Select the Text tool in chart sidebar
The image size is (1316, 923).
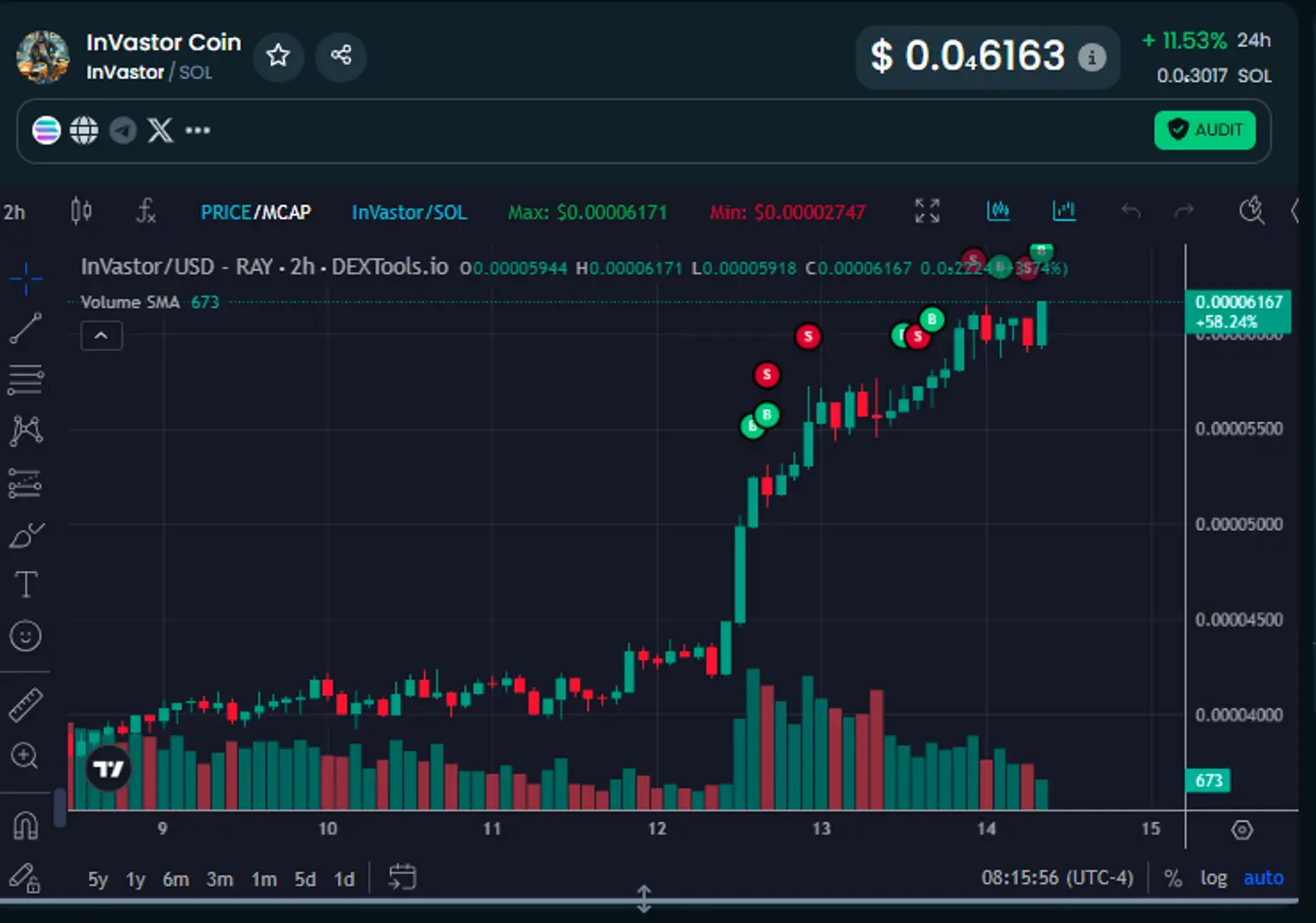[26, 585]
